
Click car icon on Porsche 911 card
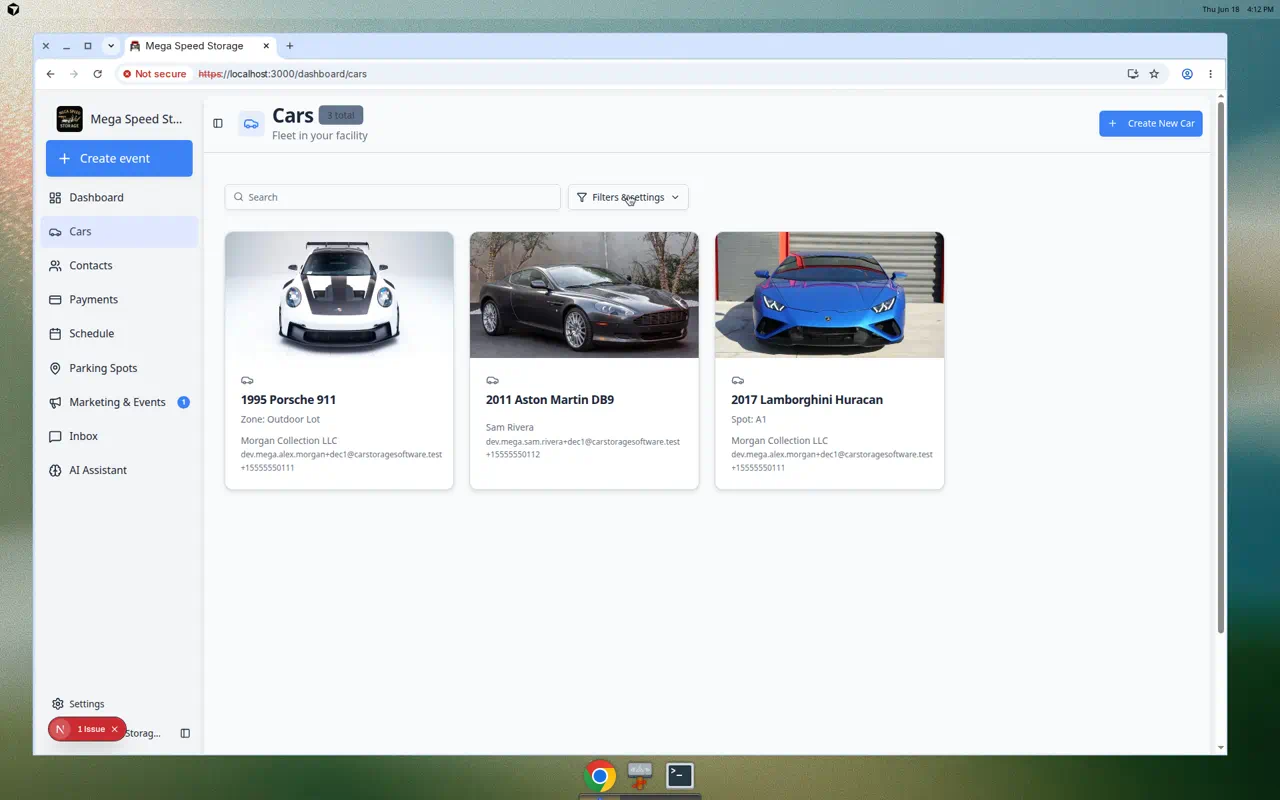click(247, 380)
